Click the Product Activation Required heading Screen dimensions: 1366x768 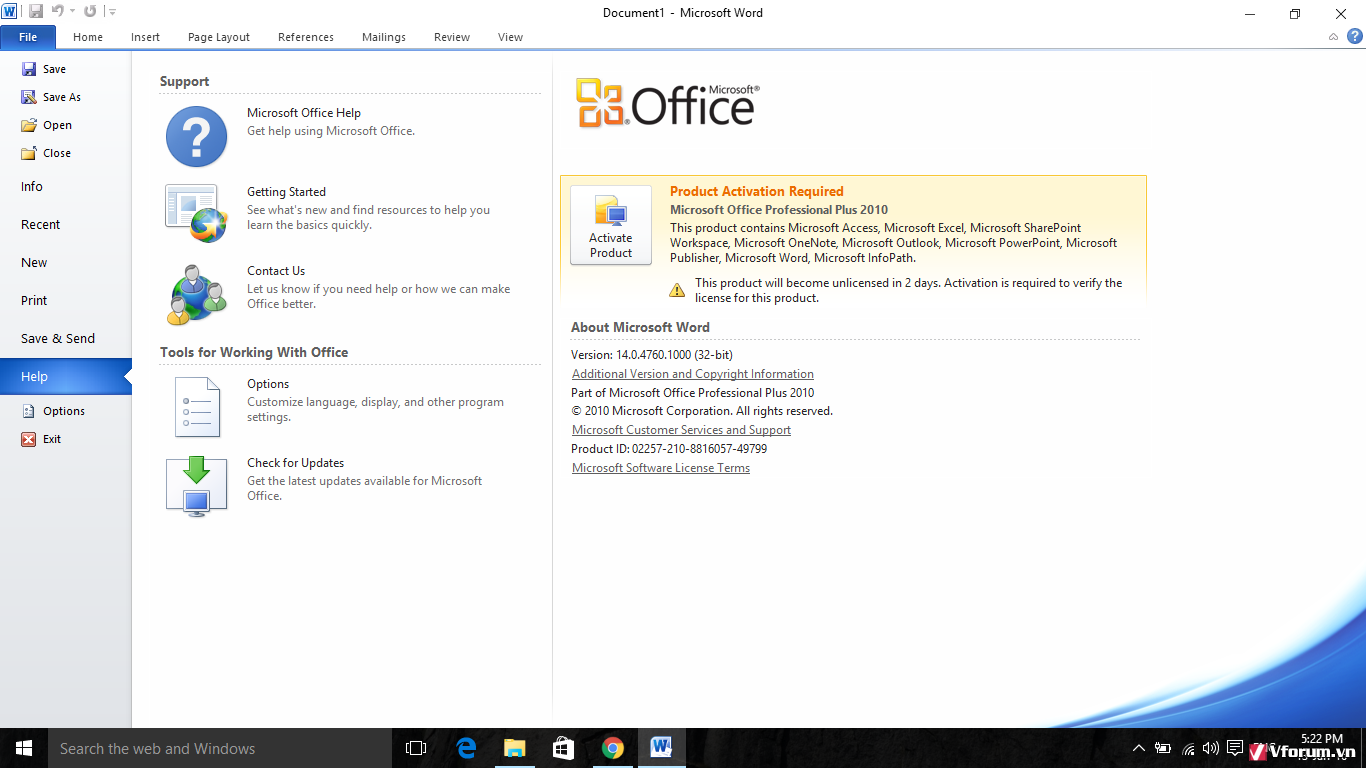tap(757, 191)
